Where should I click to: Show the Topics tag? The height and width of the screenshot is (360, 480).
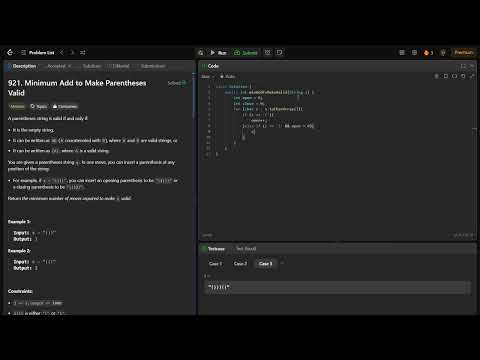pyautogui.click(x=38, y=106)
